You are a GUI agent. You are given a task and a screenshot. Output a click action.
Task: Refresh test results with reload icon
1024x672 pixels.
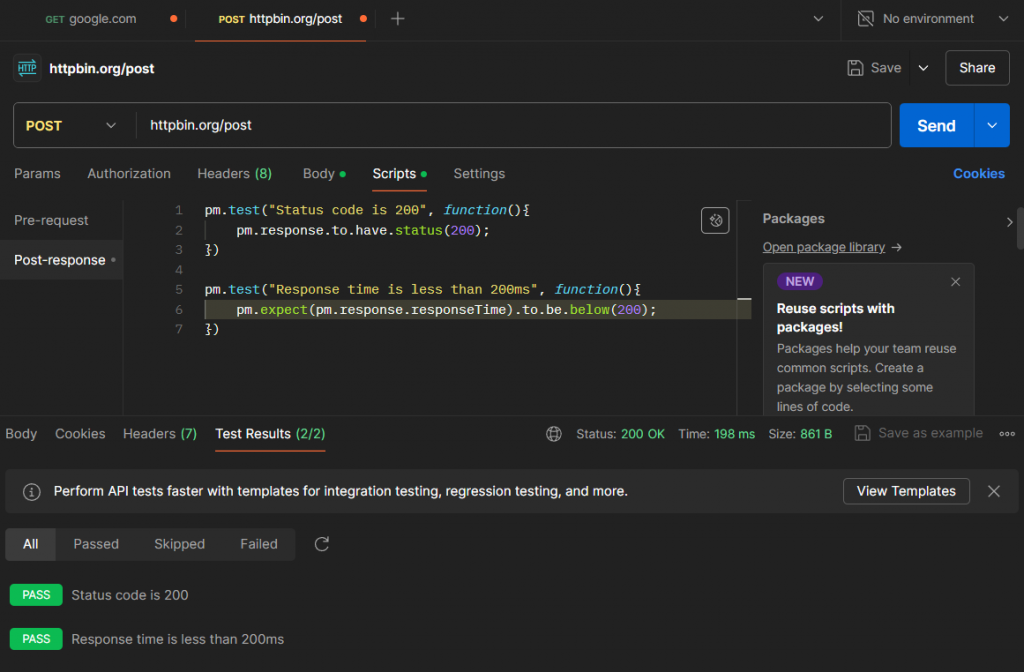[x=321, y=544]
